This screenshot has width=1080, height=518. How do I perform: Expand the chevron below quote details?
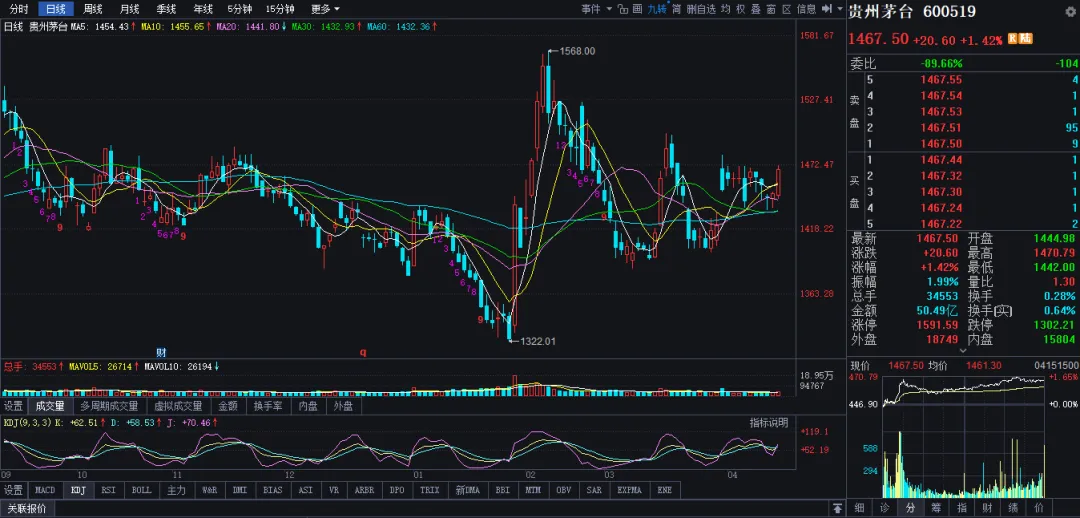[x=963, y=350]
